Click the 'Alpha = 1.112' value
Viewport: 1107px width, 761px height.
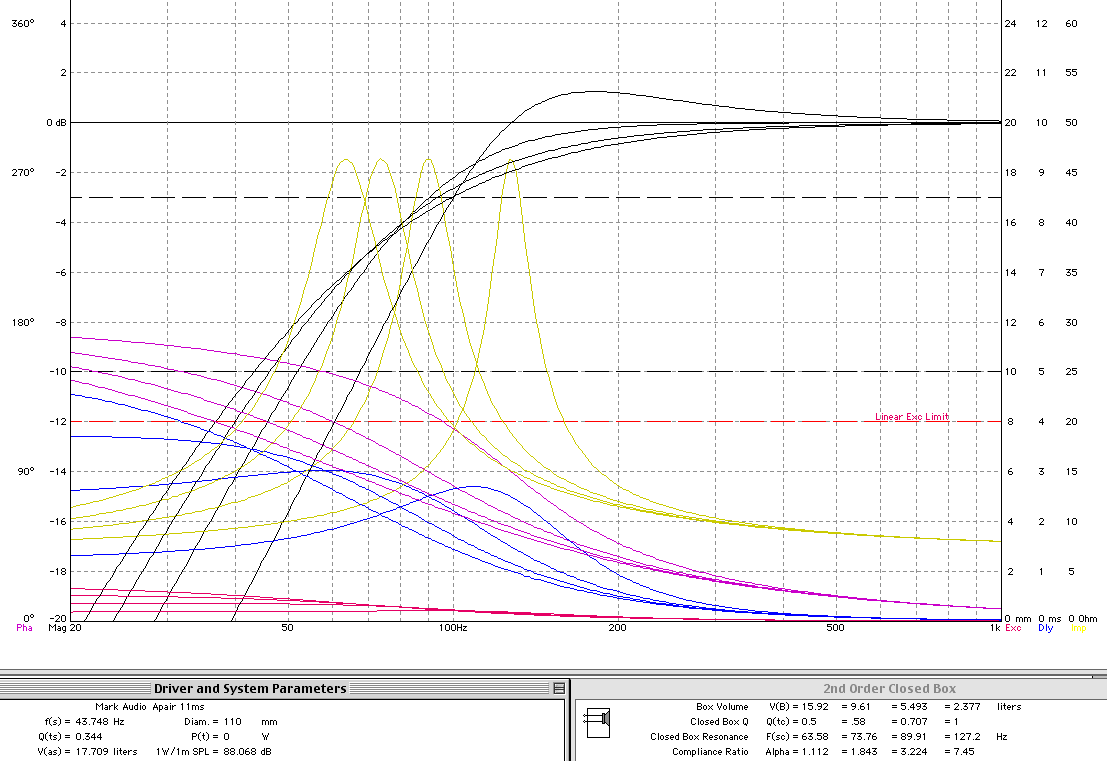click(x=797, y=751)
